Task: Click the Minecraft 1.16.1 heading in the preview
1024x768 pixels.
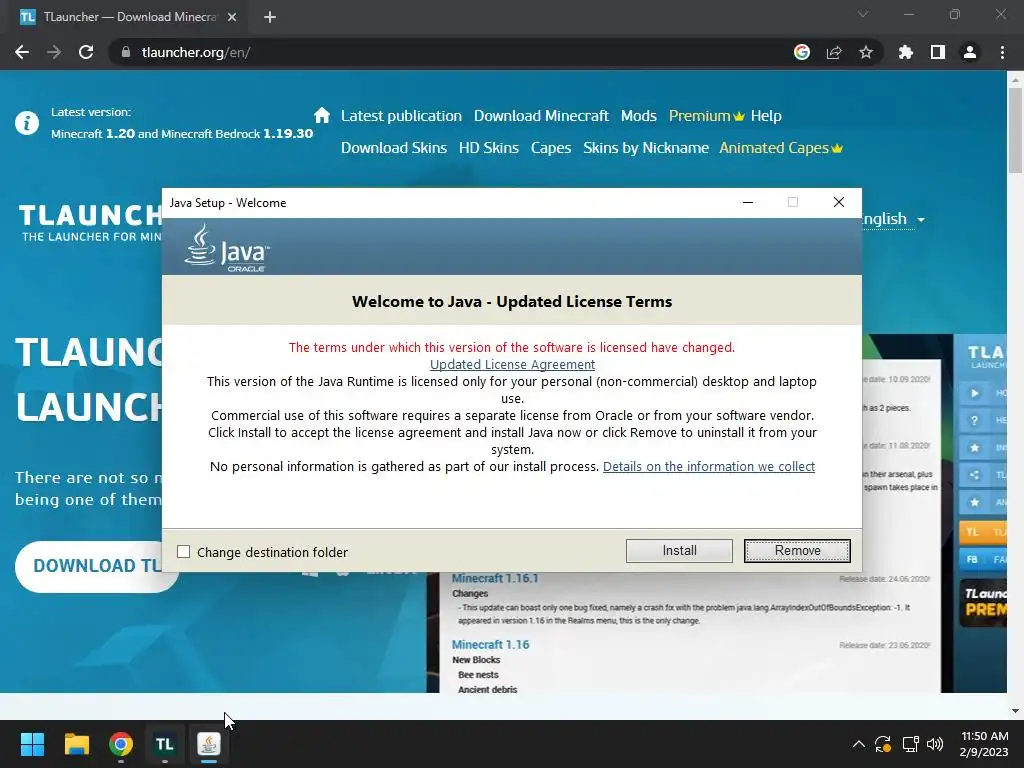Action: (x=495, y=578)
